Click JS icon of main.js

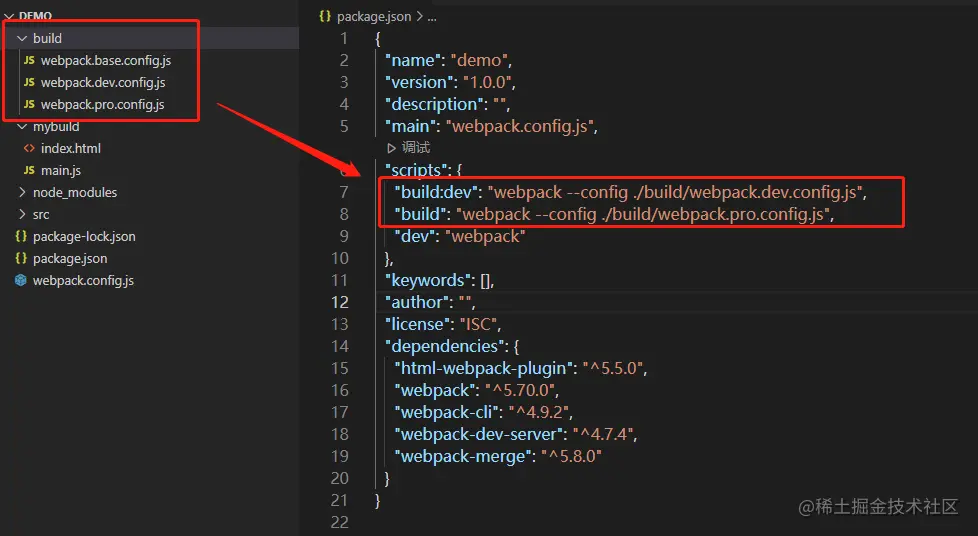click(x=29, y=170)
